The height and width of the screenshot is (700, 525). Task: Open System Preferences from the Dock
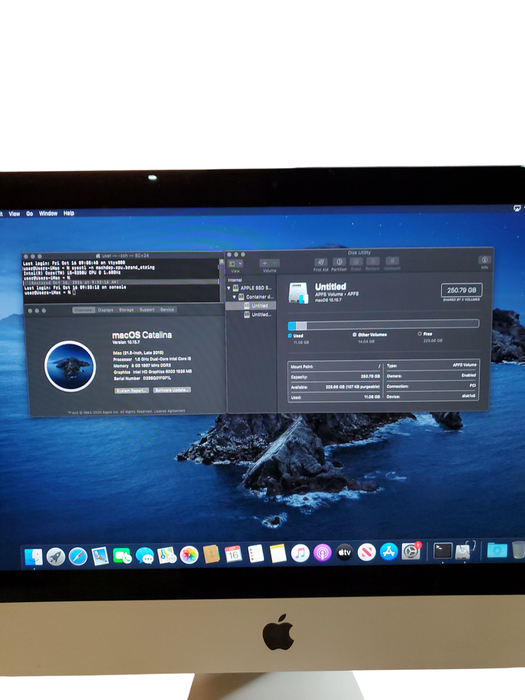click(411, 552)
